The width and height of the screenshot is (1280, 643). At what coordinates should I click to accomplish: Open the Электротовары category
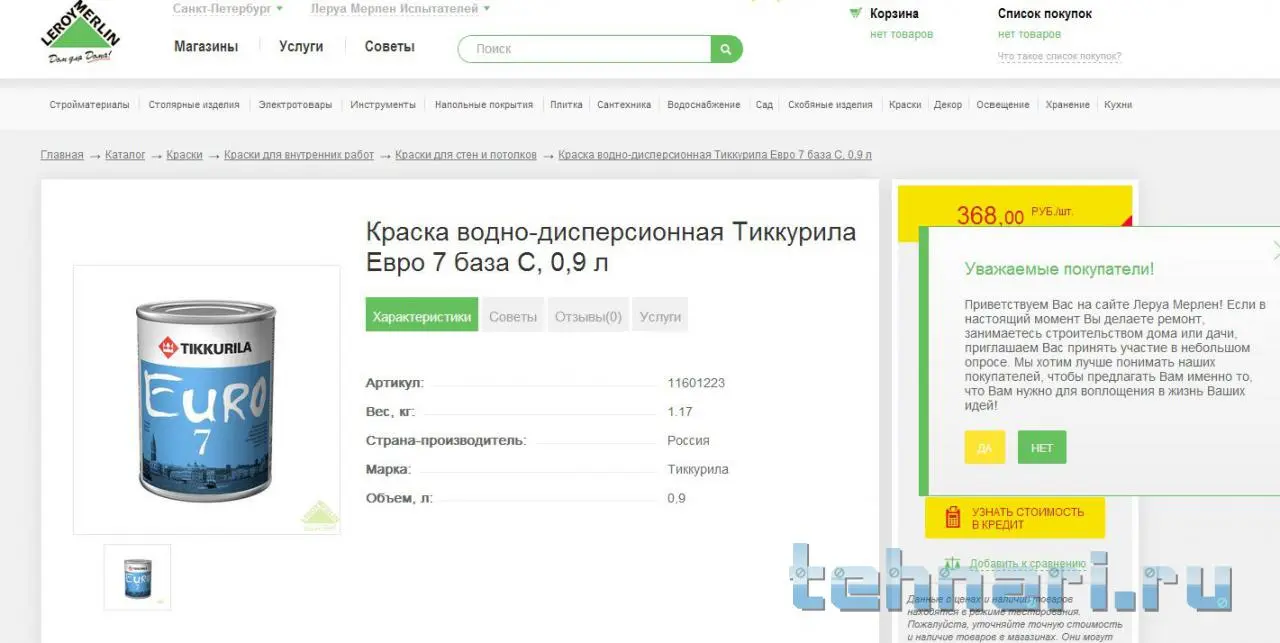(295, 105)
